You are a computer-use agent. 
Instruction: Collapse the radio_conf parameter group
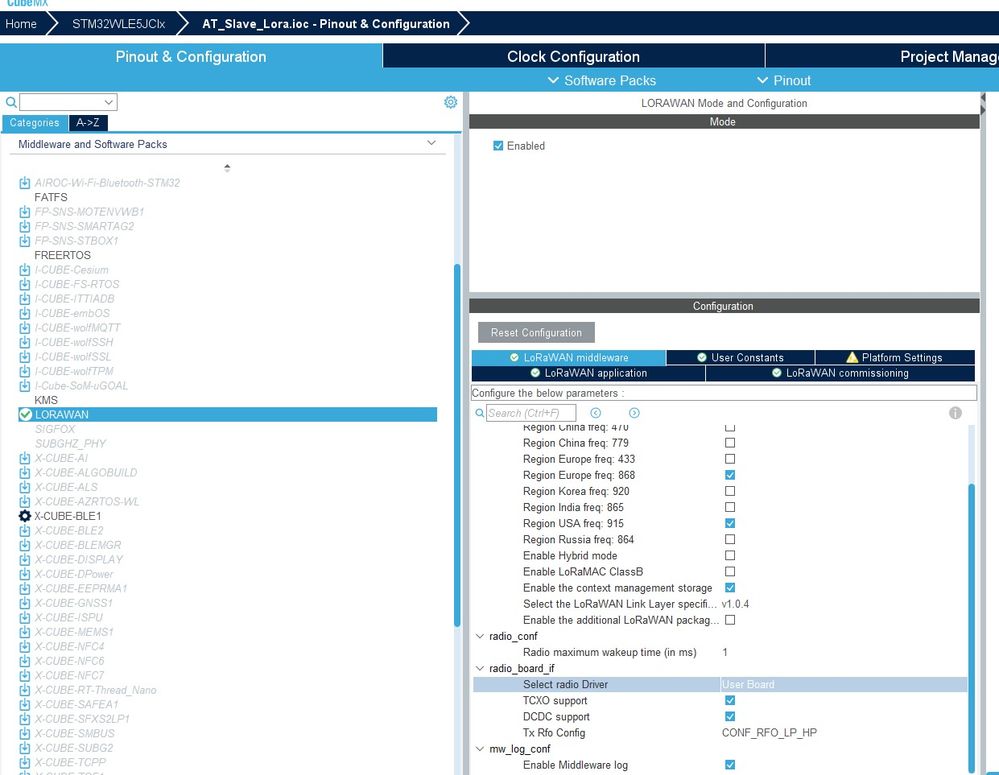480,636
